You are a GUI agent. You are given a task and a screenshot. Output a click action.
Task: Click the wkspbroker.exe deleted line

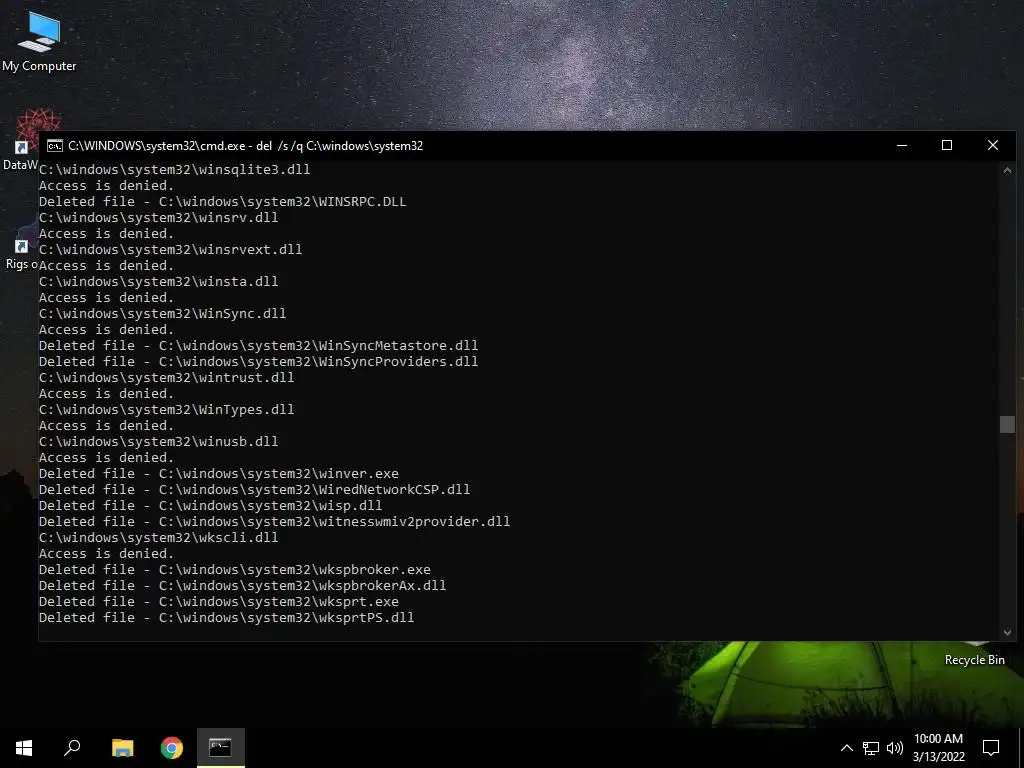234,569
